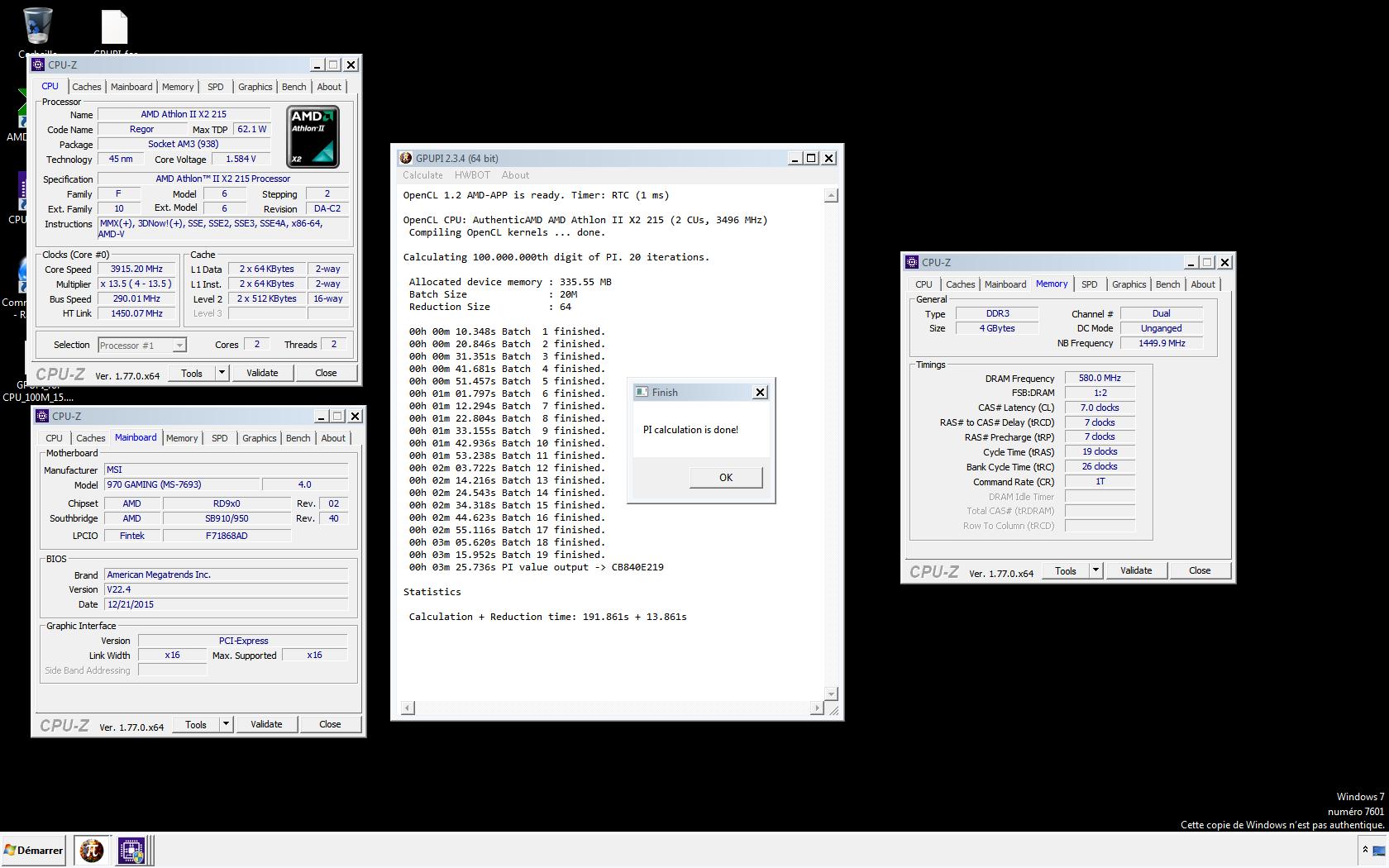Click the NB Frequency value 1449.9 MHz

pyautogui.click(x=1162, y=343)
